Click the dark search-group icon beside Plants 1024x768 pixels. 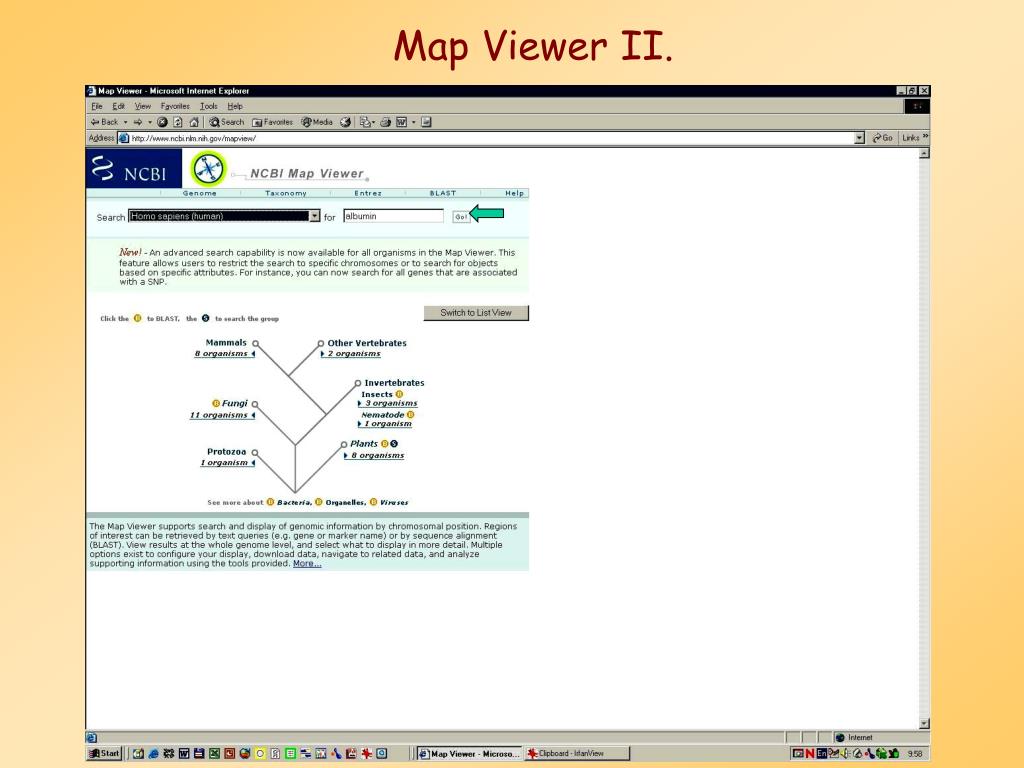pos(394,444)
